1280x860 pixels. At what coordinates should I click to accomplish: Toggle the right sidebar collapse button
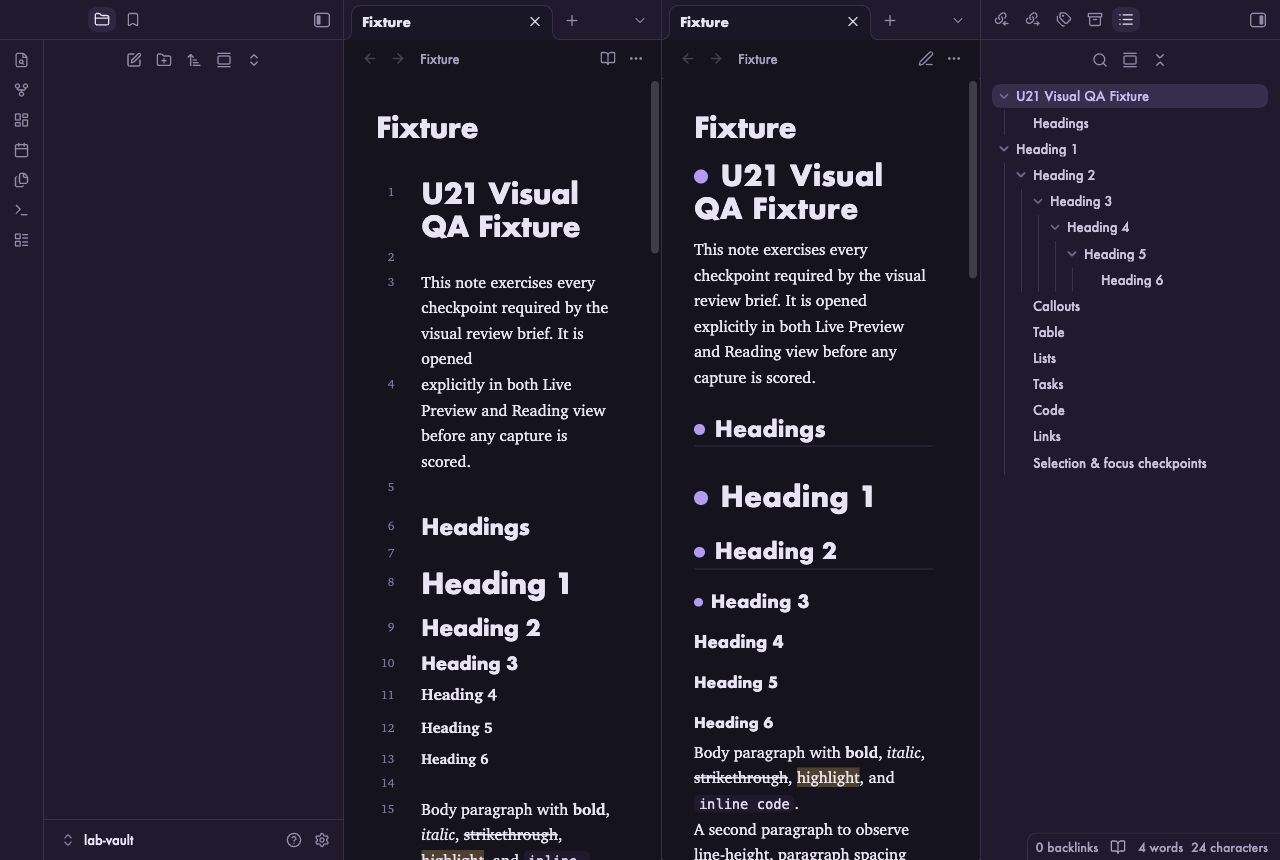1258,20
